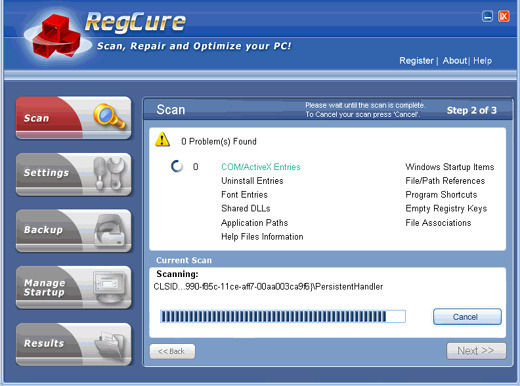The width and height of the screenshot is (520, 386).
Task: Select COM/ActiveX Entries text
Action: pyautogui.click(x=261, y=167)
